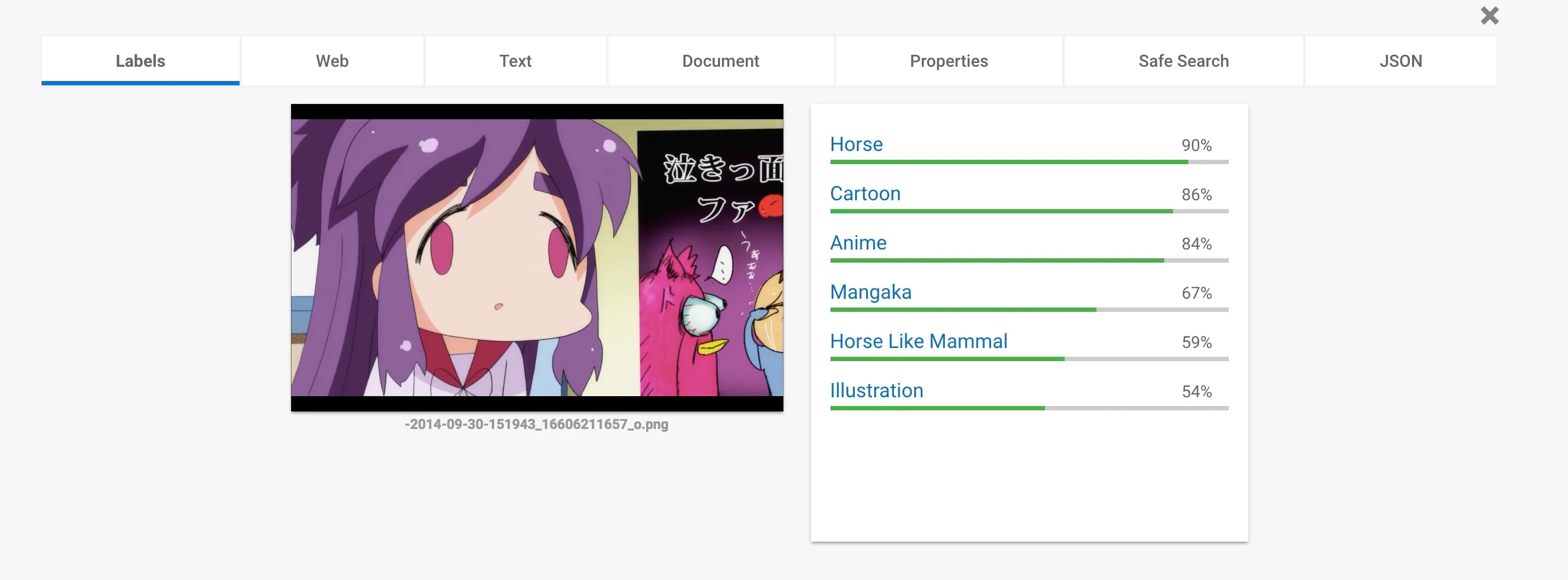Click the Anime confidence bar
Viewport: 1568px width, 580px height.
point(1029,260)
